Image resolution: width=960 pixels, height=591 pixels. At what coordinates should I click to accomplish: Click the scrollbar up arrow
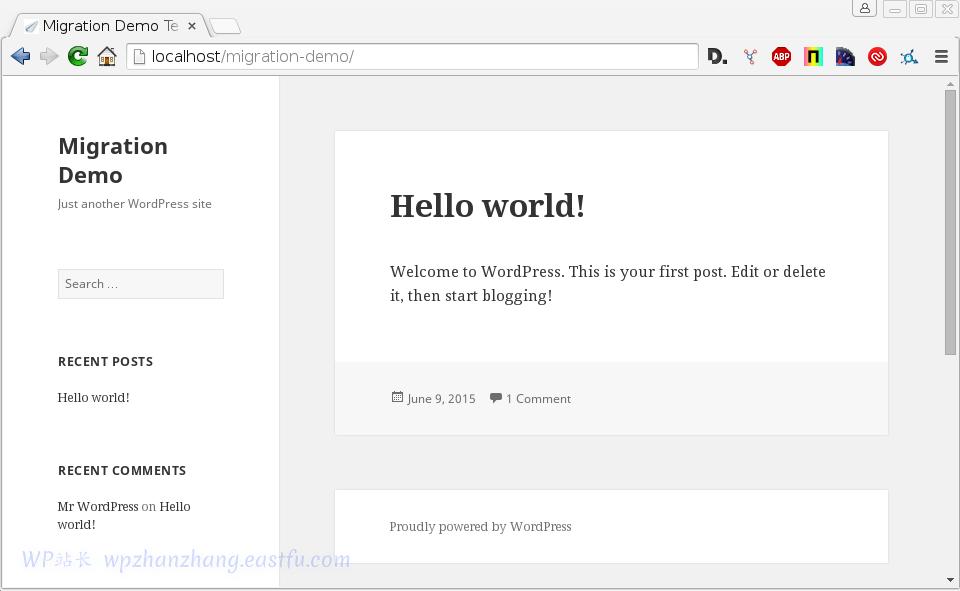[x=950, y=84]
